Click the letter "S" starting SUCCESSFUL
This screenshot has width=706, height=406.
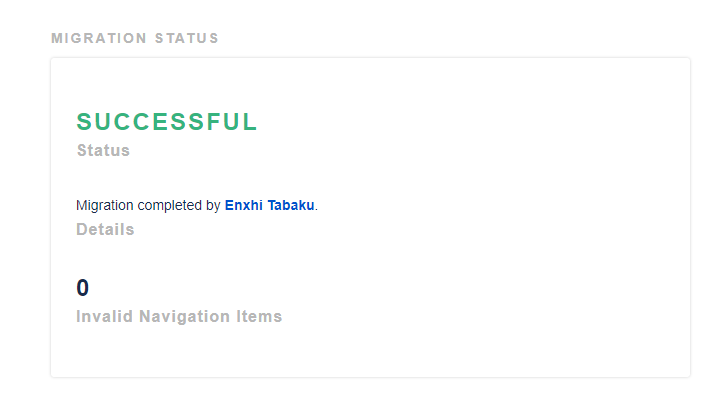[x=84, y=122]
